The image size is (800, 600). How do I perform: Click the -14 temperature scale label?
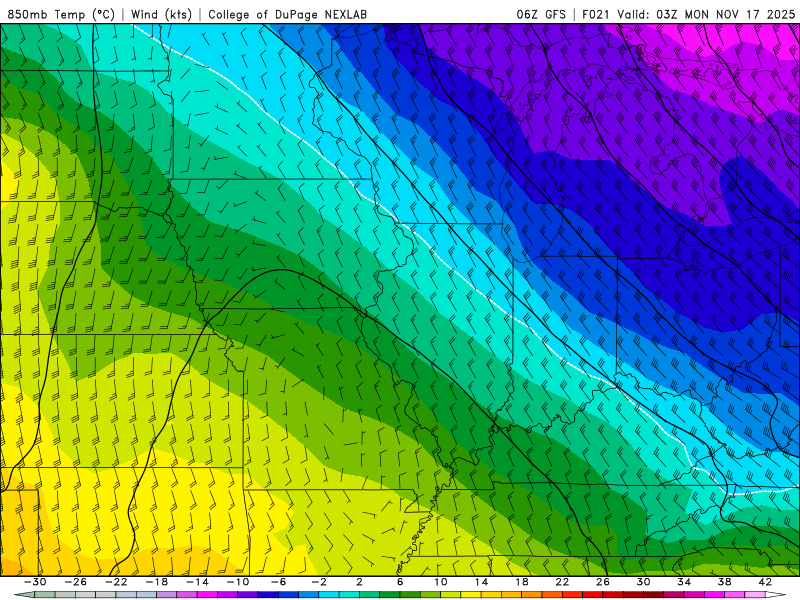pyautogui.click(x=197, y=582)
